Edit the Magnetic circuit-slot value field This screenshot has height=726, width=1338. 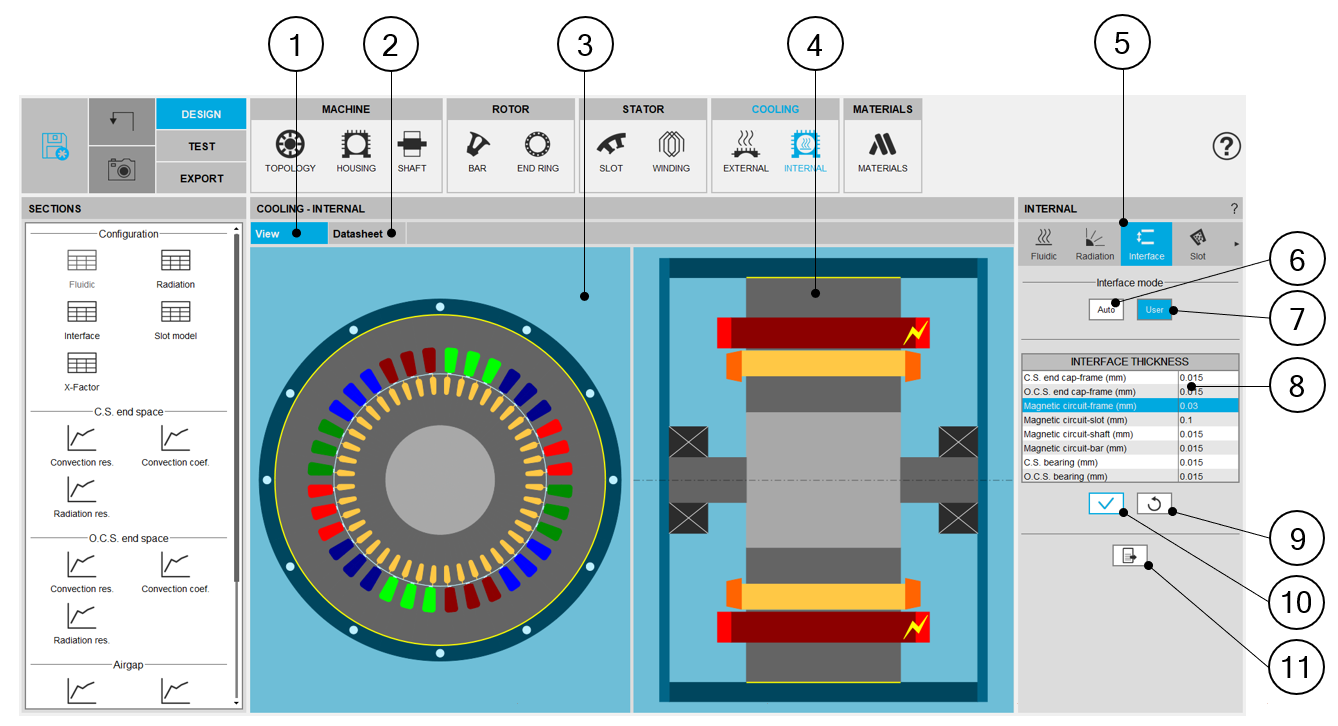[x=1207, y=421]
